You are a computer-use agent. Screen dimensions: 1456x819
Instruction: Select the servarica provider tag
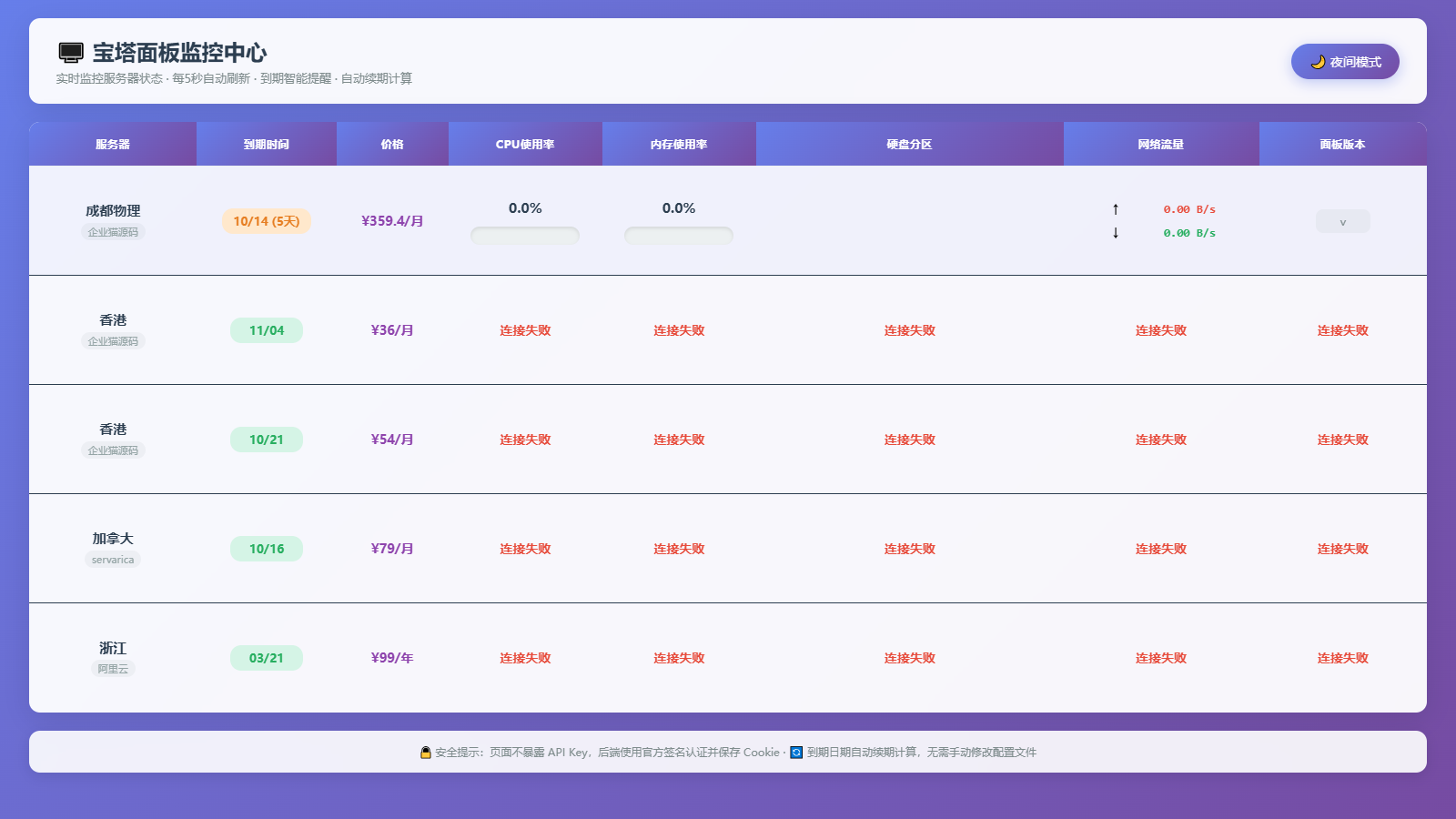click(113, 560)
